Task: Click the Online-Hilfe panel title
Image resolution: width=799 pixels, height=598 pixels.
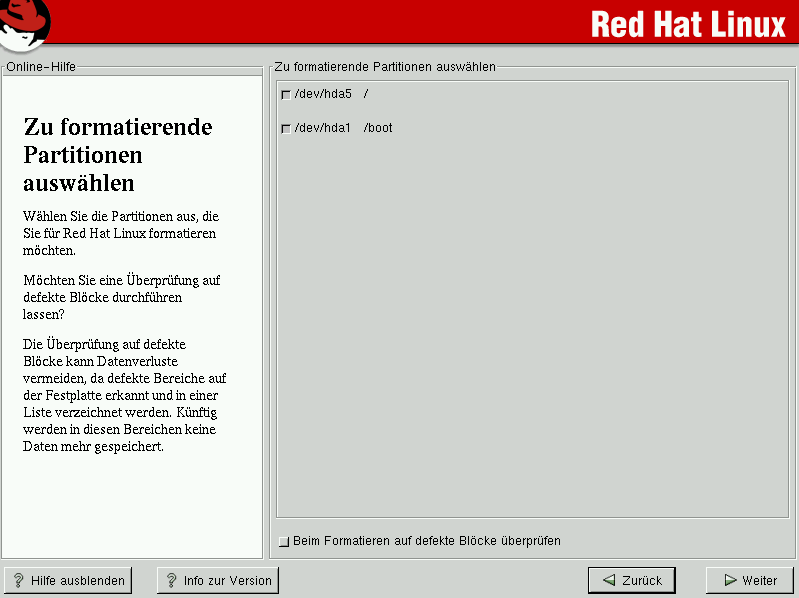Action: 41,67
